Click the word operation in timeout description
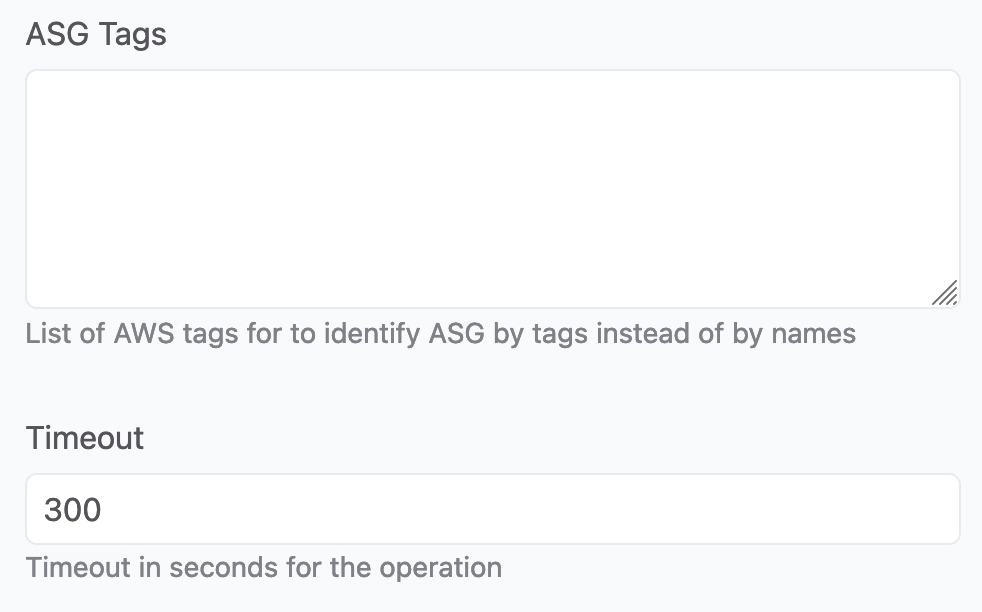Image resolution: width=982 pixels, height=612 pixels. pos(441,569)
